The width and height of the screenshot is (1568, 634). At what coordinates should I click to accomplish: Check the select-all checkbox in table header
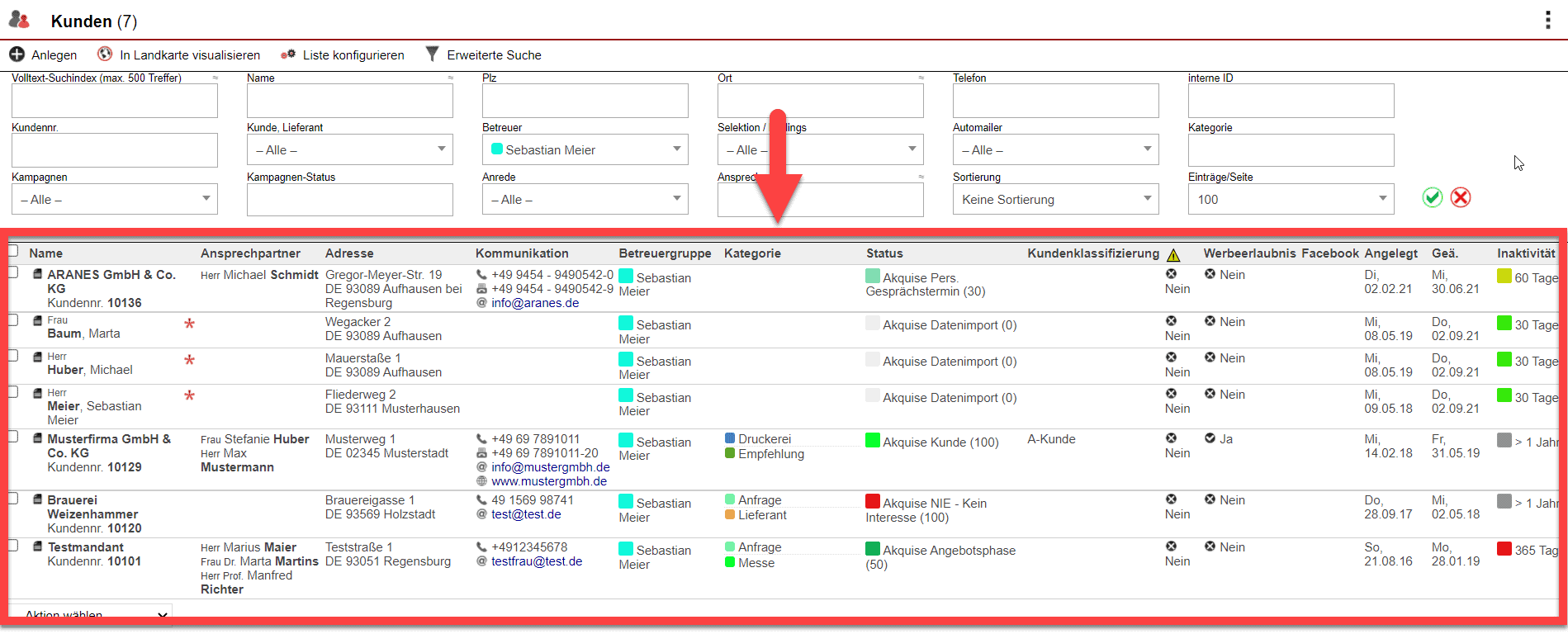13,251
